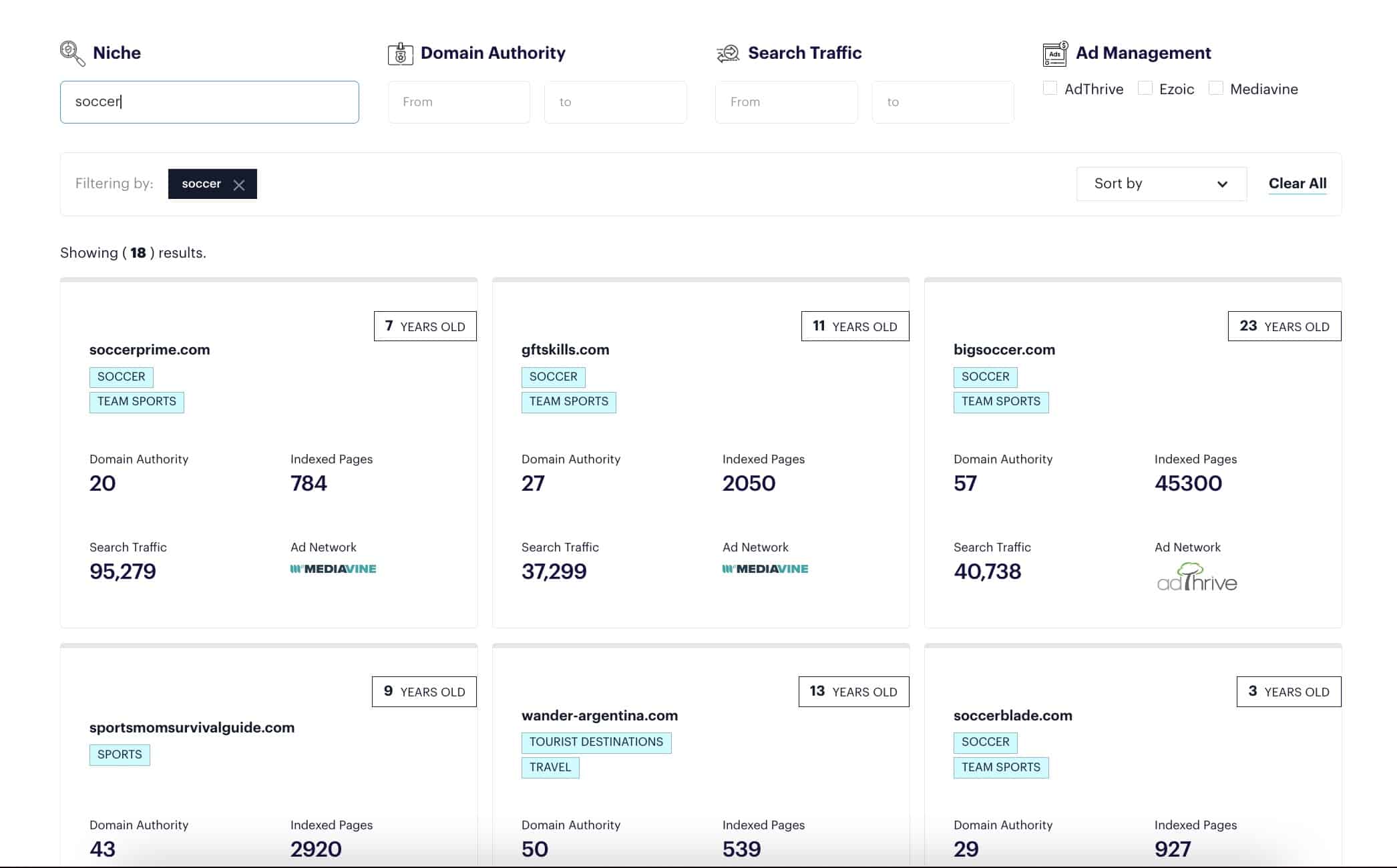
Task: Click the 3 YEARS OLD badge
Action: click(x=1289, y=692)
